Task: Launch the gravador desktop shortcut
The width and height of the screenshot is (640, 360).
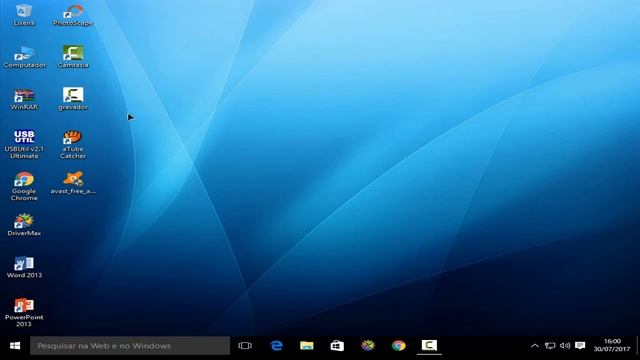Action: (x=73, y=99)
